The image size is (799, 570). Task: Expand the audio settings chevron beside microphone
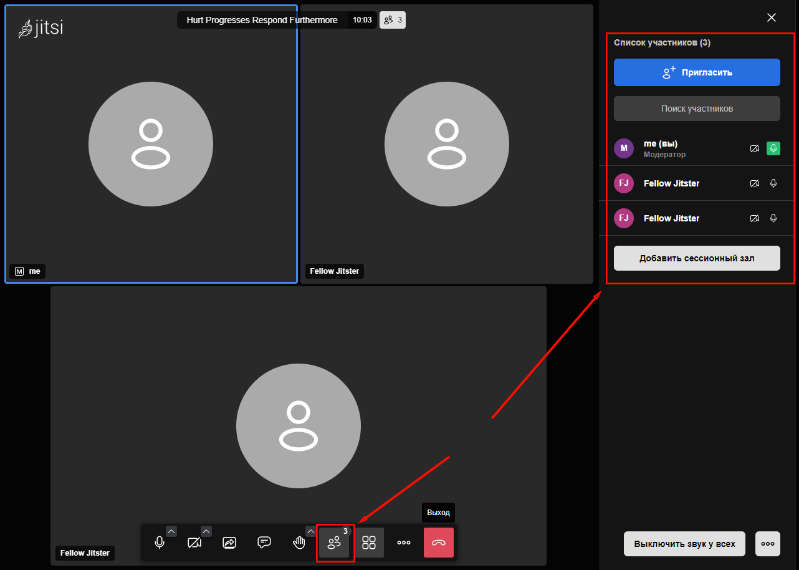click(x=172, y=531)
